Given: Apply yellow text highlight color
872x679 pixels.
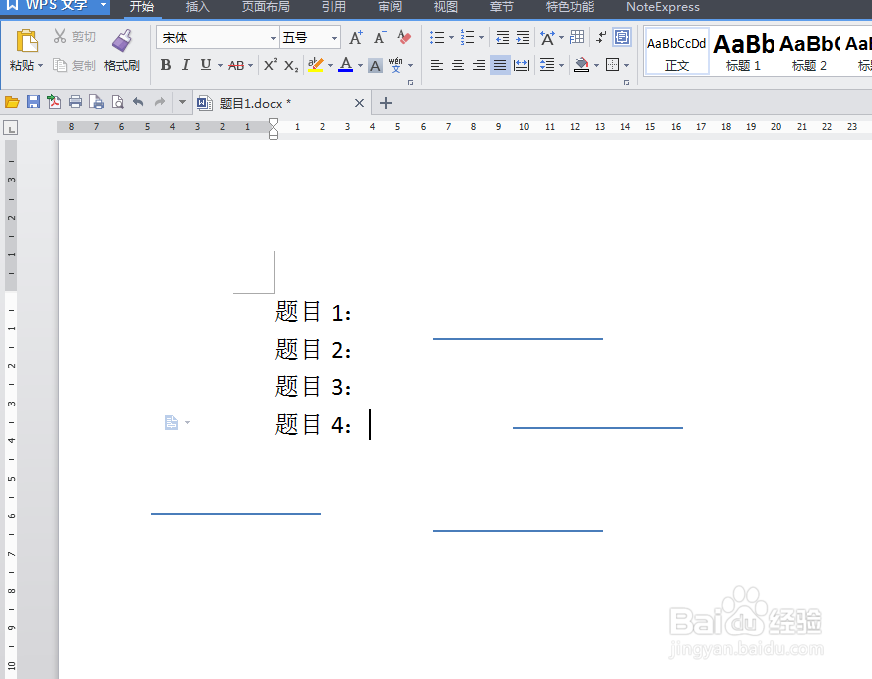Looking at the screenshot, I should [315, 65].
